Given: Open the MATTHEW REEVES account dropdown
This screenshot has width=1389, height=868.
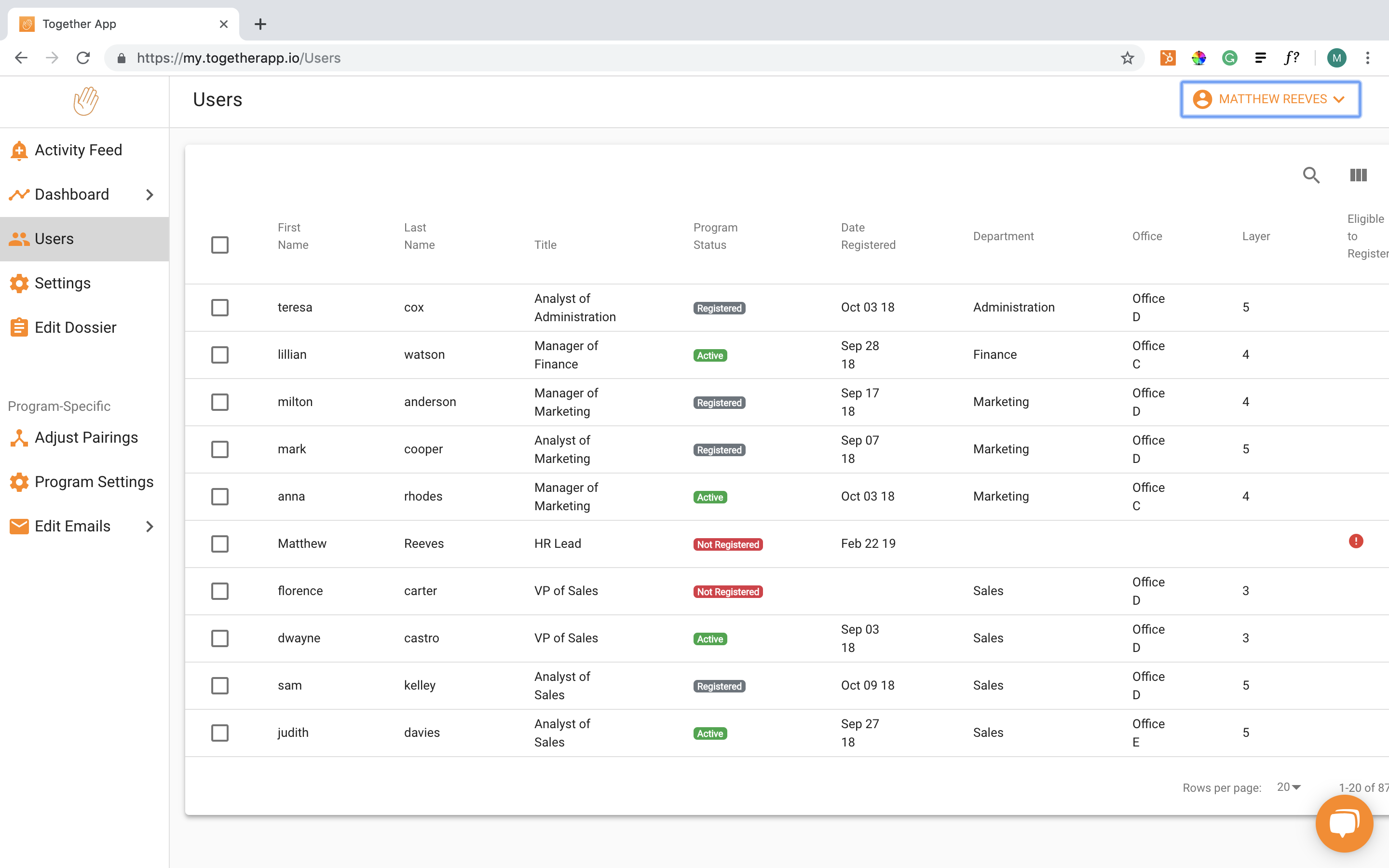Looking at the screenshot, I should 1270,99.
